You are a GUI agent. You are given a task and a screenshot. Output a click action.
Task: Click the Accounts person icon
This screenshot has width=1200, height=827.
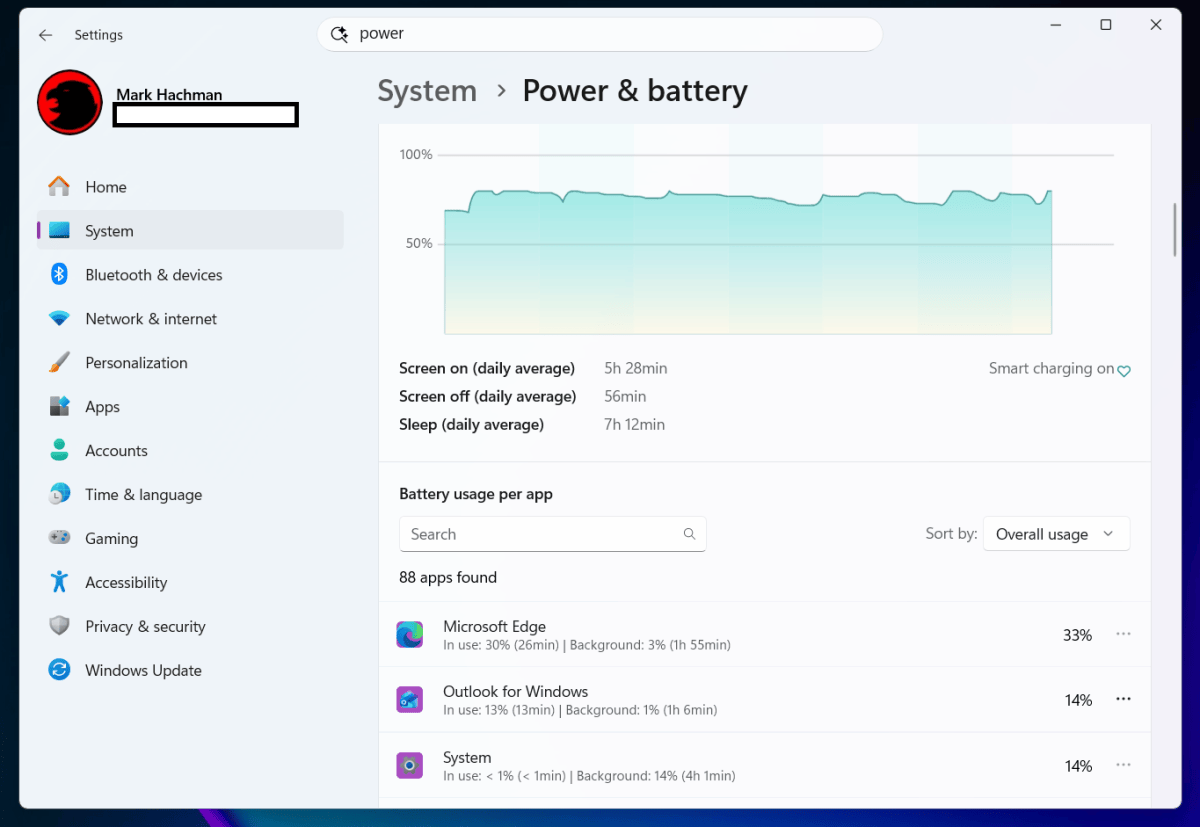60,451
